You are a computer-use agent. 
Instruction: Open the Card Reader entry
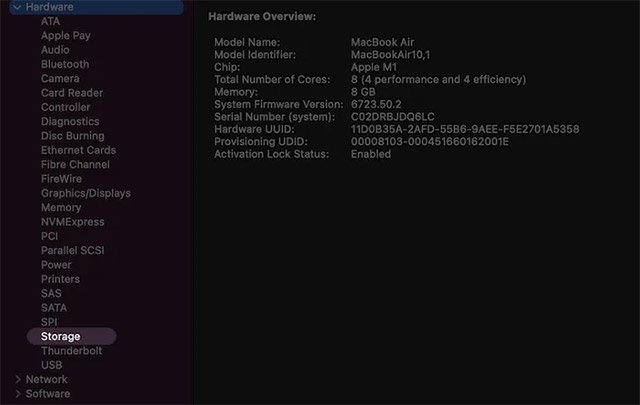pyautogui.click(x=72, y=93)
